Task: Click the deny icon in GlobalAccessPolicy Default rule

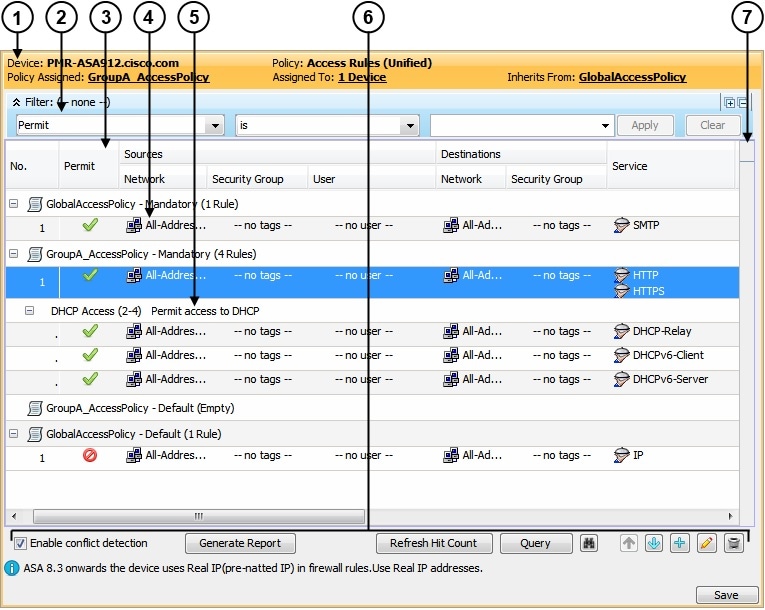Action: (90, 455)
